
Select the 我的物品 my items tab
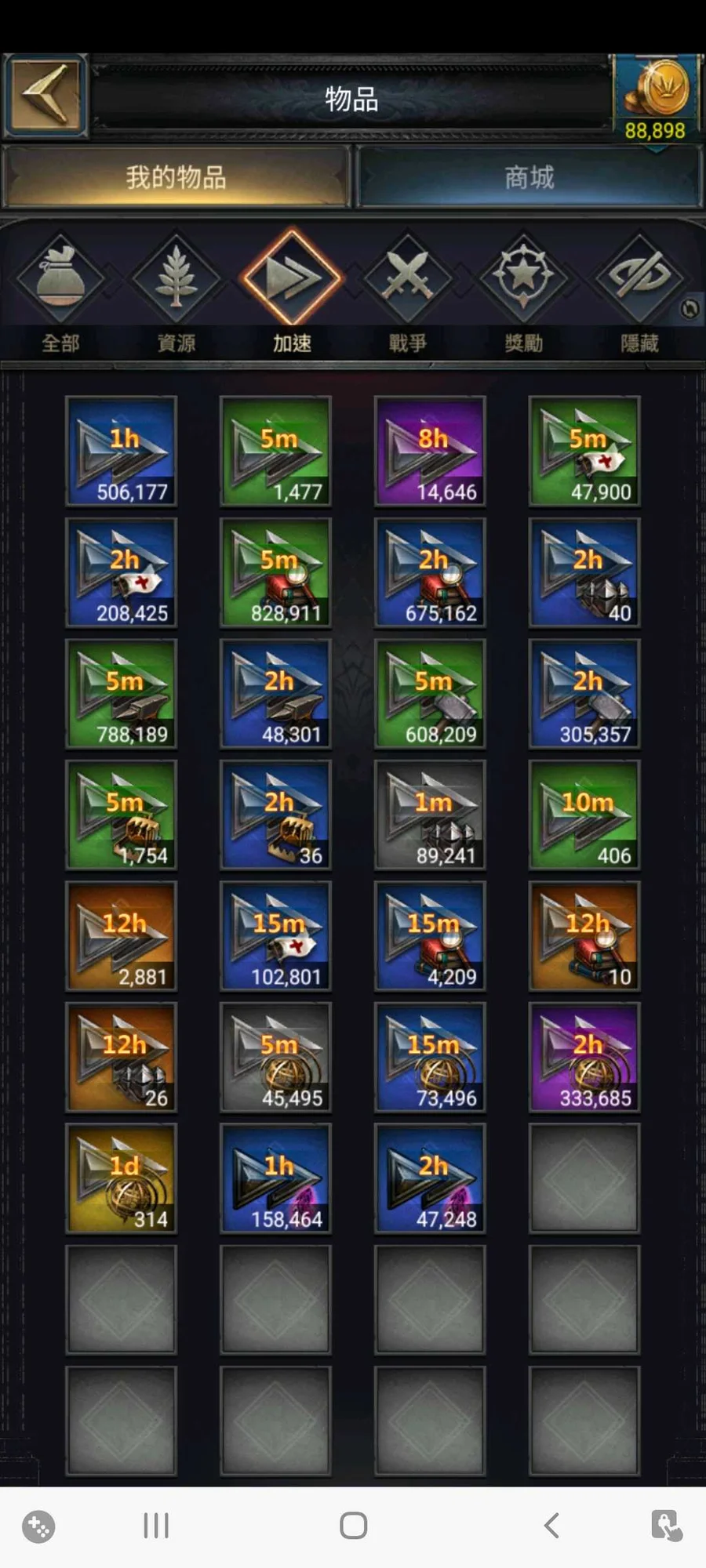176,177
